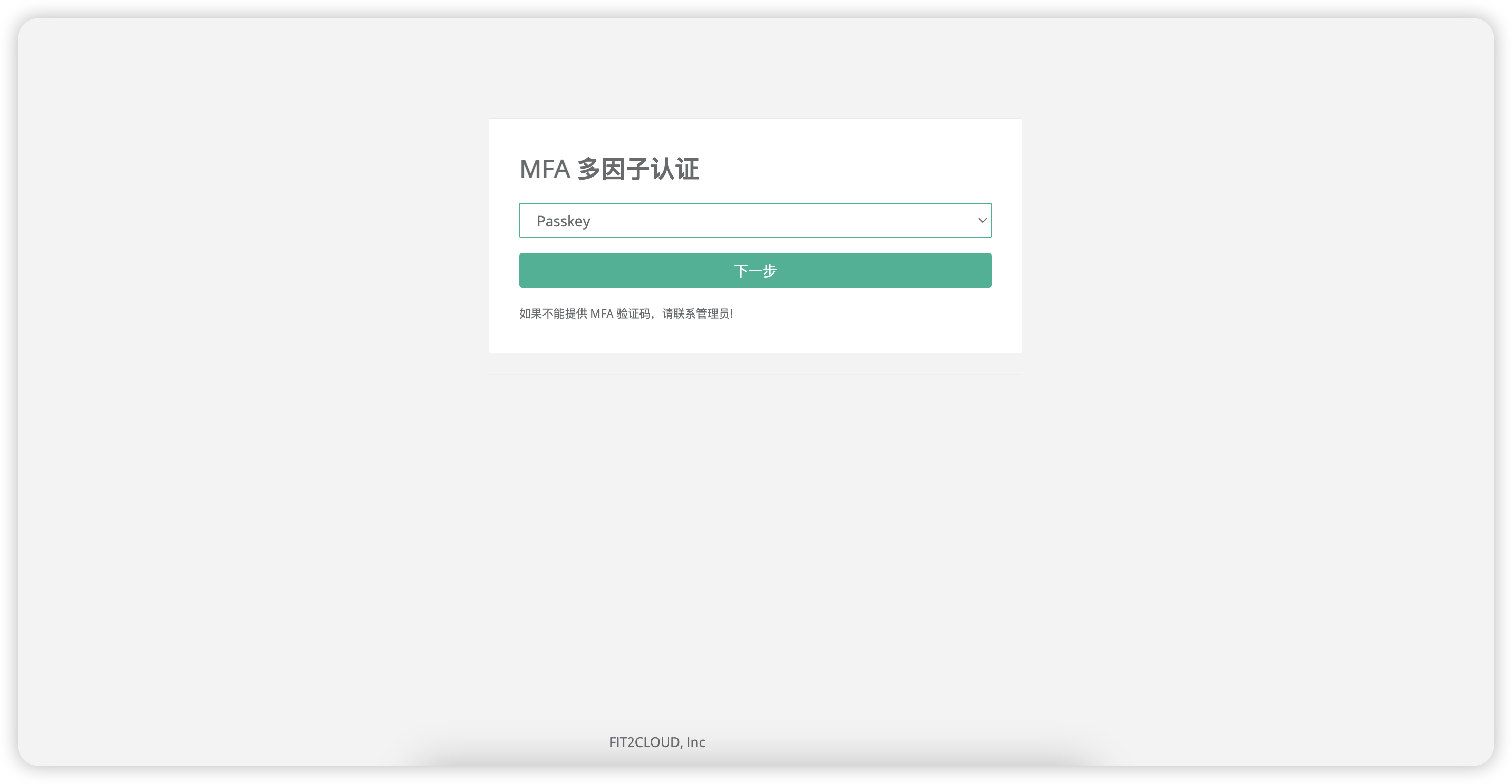This screenshot has width=1512, height=784.
Task: Open the Passkey MFA method dropdown
Action: [x=755, y=220]
